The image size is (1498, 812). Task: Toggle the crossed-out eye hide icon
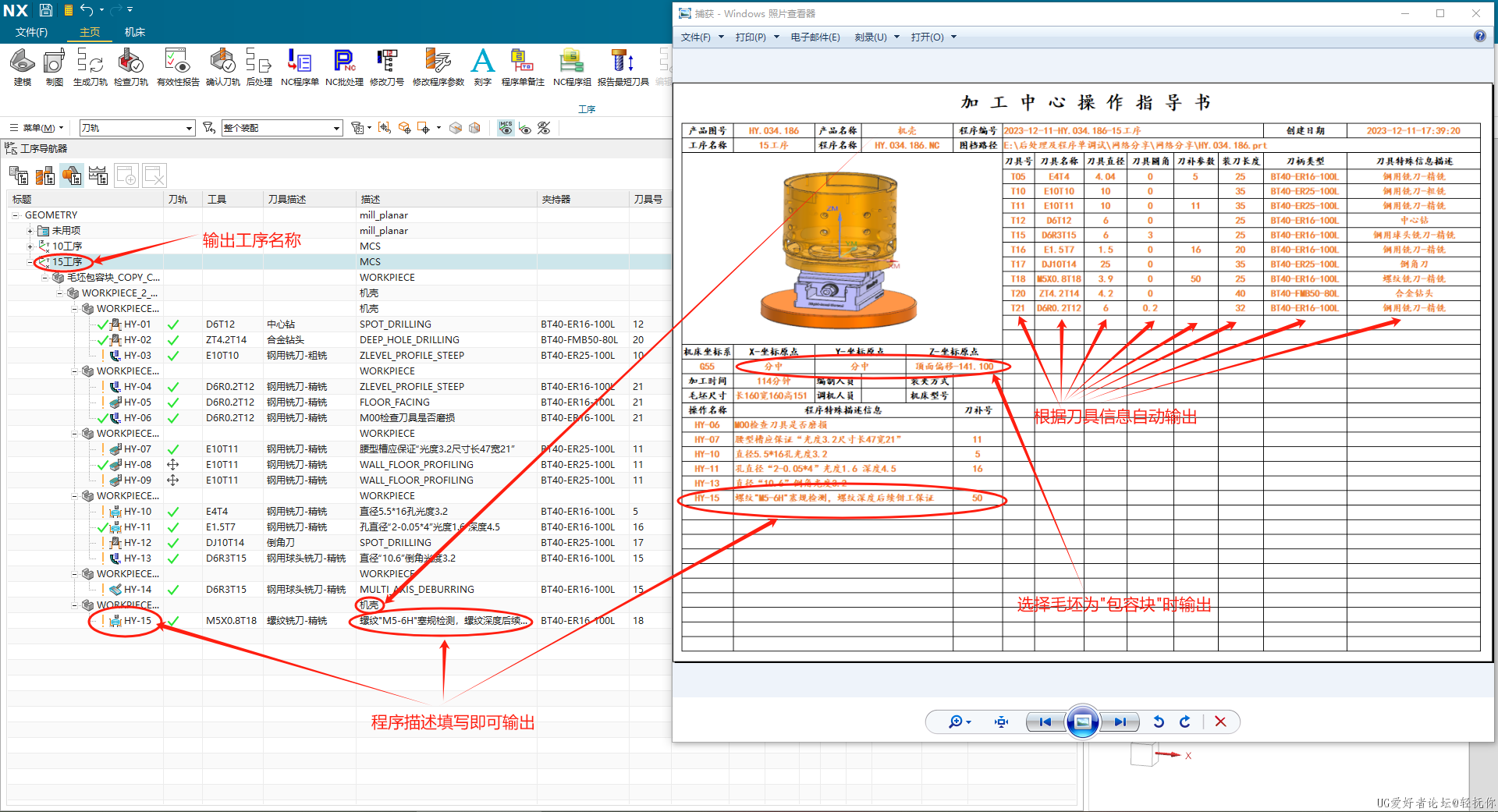pyautogui.click(x=545, y=127)
